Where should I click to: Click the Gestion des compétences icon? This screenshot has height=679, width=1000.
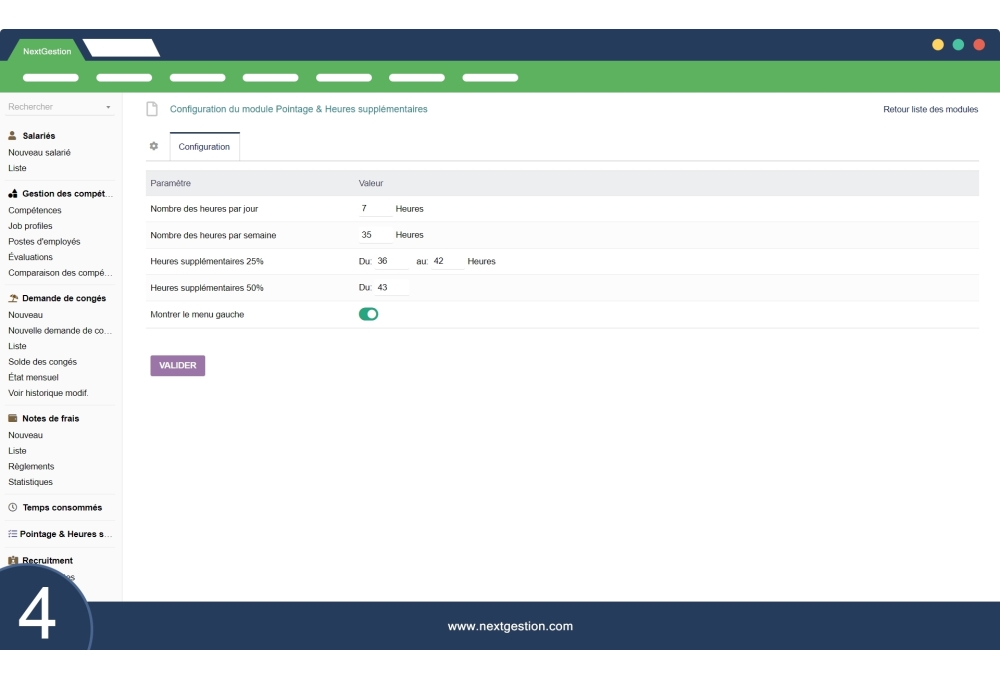(11, 194)
